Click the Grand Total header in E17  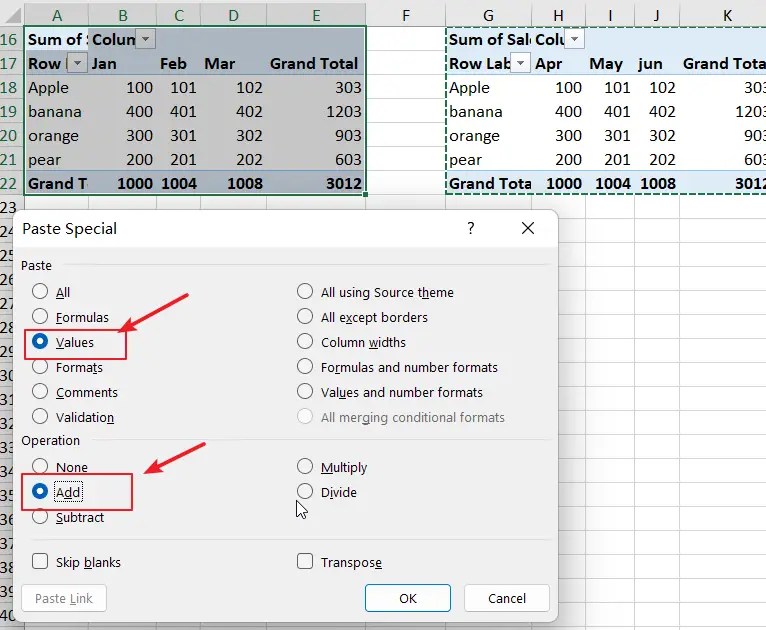[316, 63]
